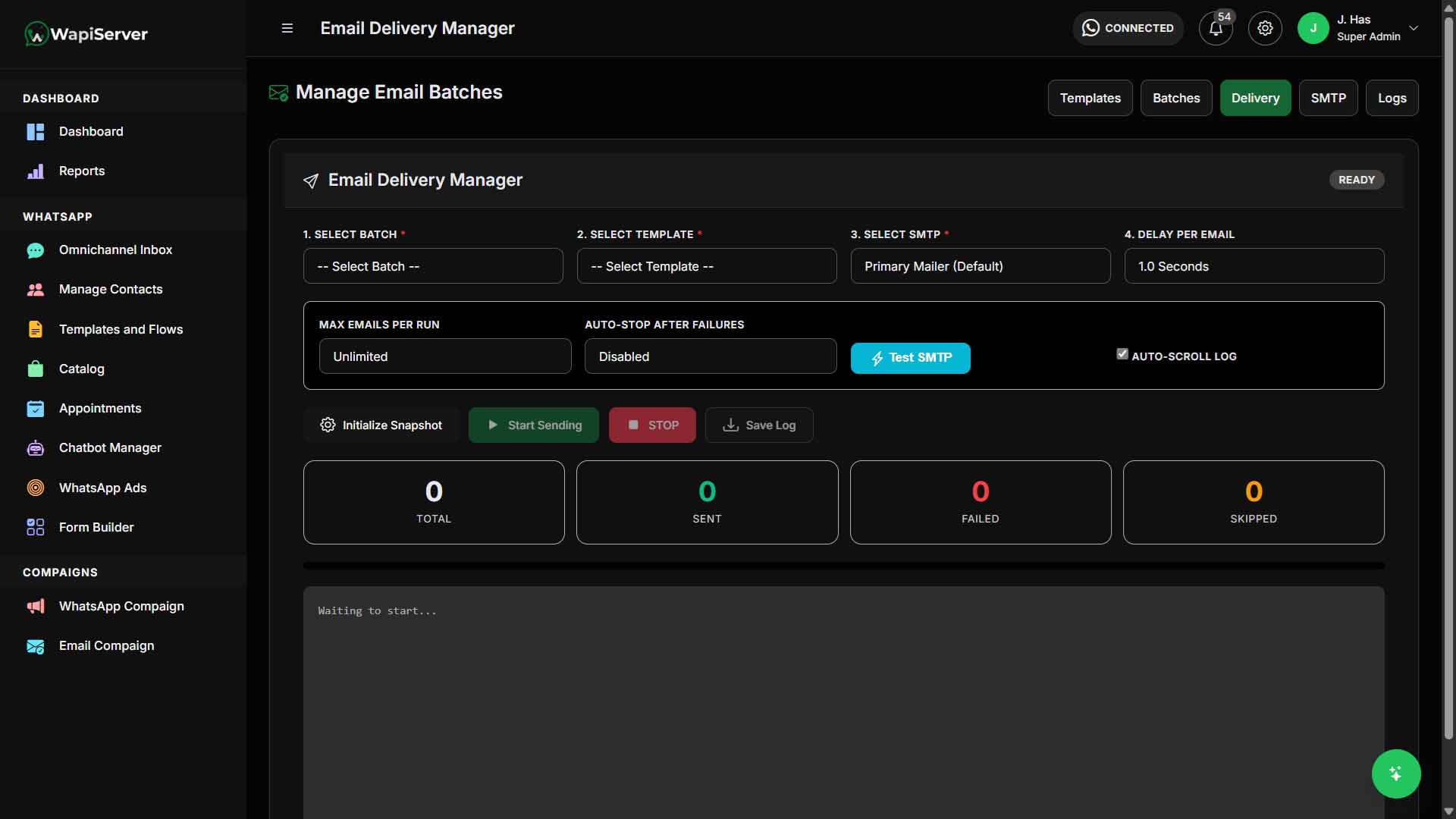Viewport: 1456px width, 819px height.
Task: Click the Reports bar chart icon
Action: [x=36, y=171]
